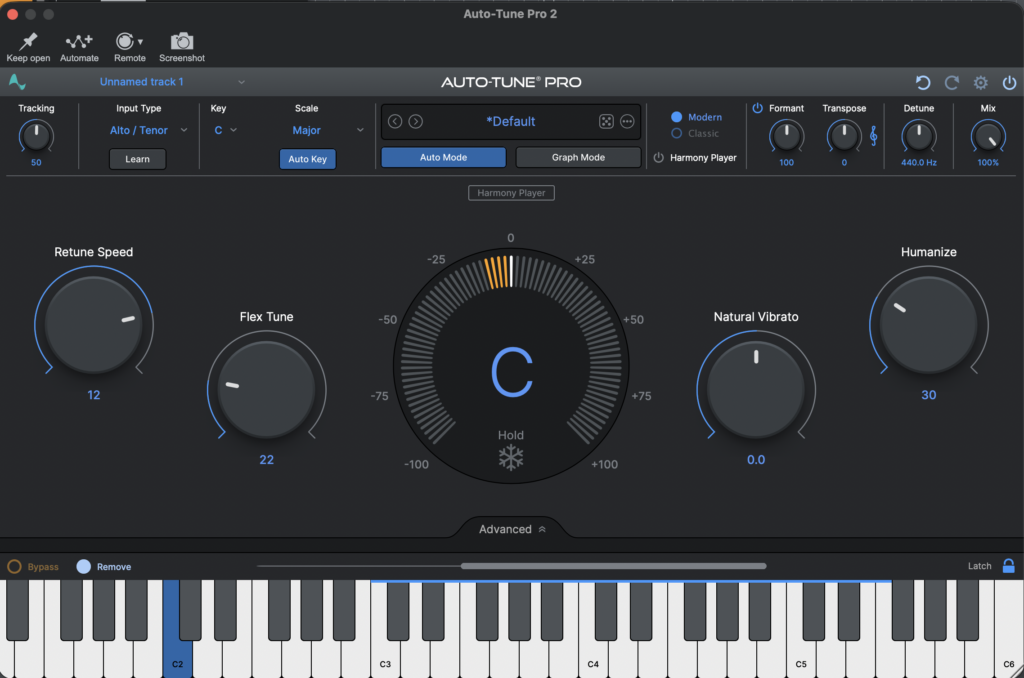Click the Retune Speed knob
The height and width of the screenshot is (678, 1024).
(93, 325)
